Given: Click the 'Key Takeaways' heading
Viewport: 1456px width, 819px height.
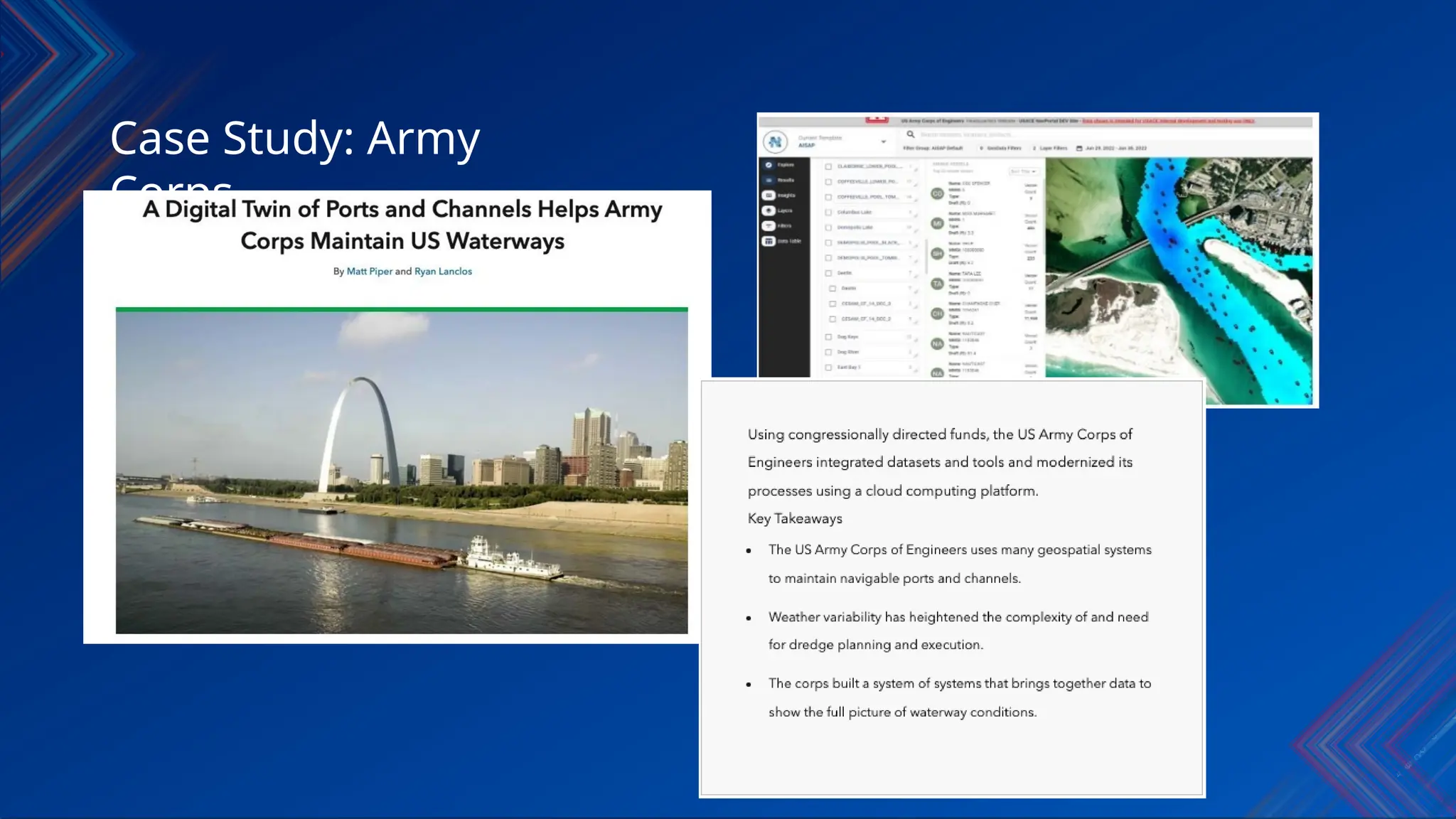Looking at the screenshot, I should click(x=795, y=518).
